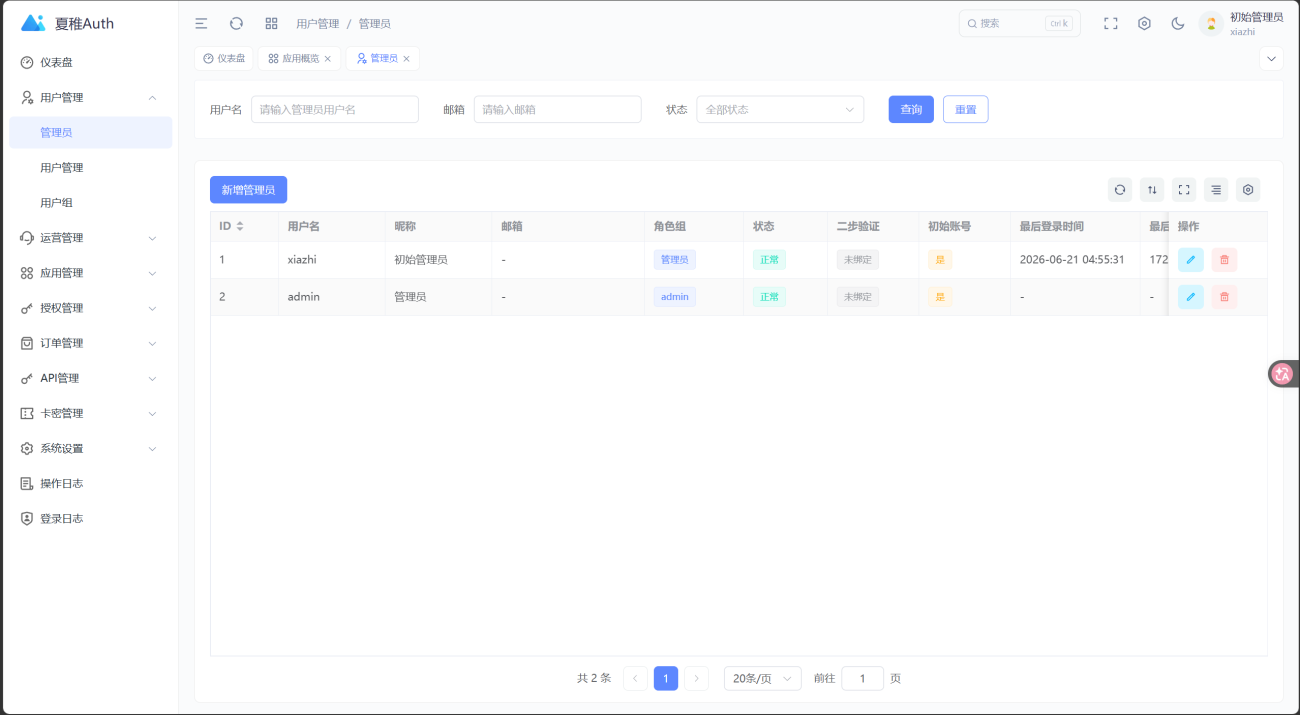The width and height of the screenshot is (1300, 715).
Task: Edit the admin row with pencil icon
Action: [1190, 297]
